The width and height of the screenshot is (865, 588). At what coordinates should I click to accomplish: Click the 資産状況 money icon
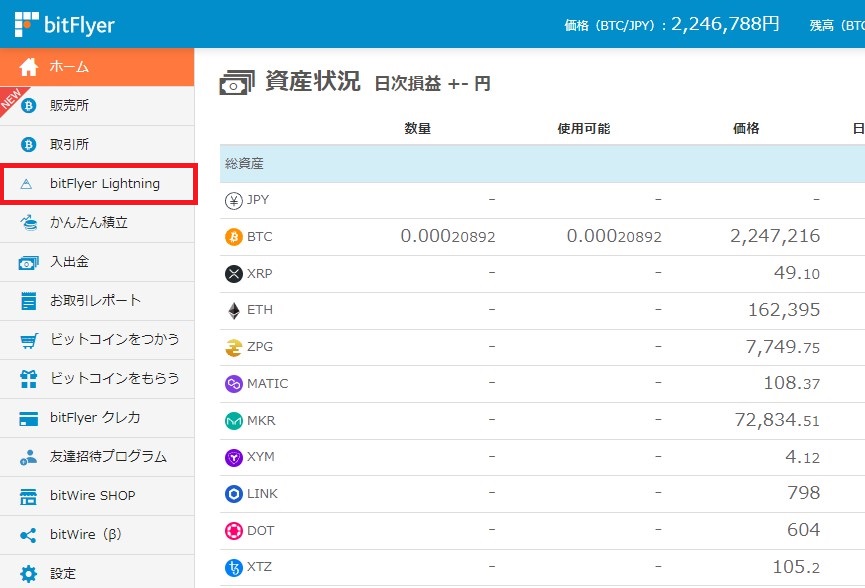point(237,83)
